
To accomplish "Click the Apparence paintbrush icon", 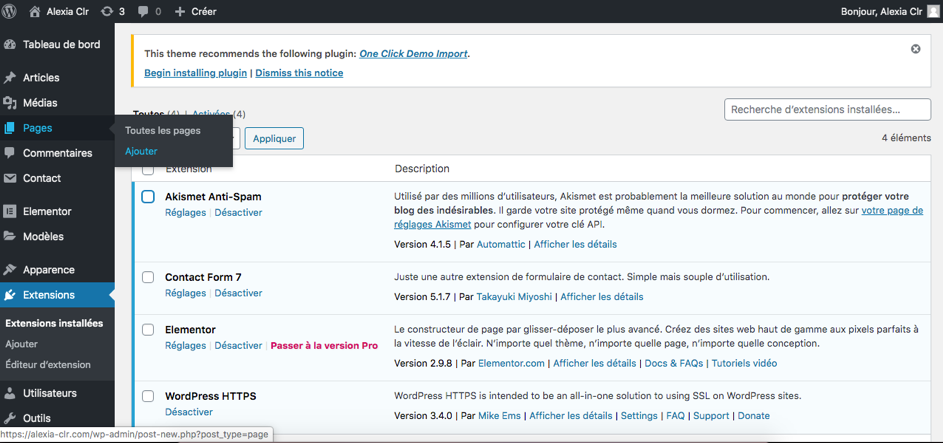I will pyautogui.click(x=10, y=270).
